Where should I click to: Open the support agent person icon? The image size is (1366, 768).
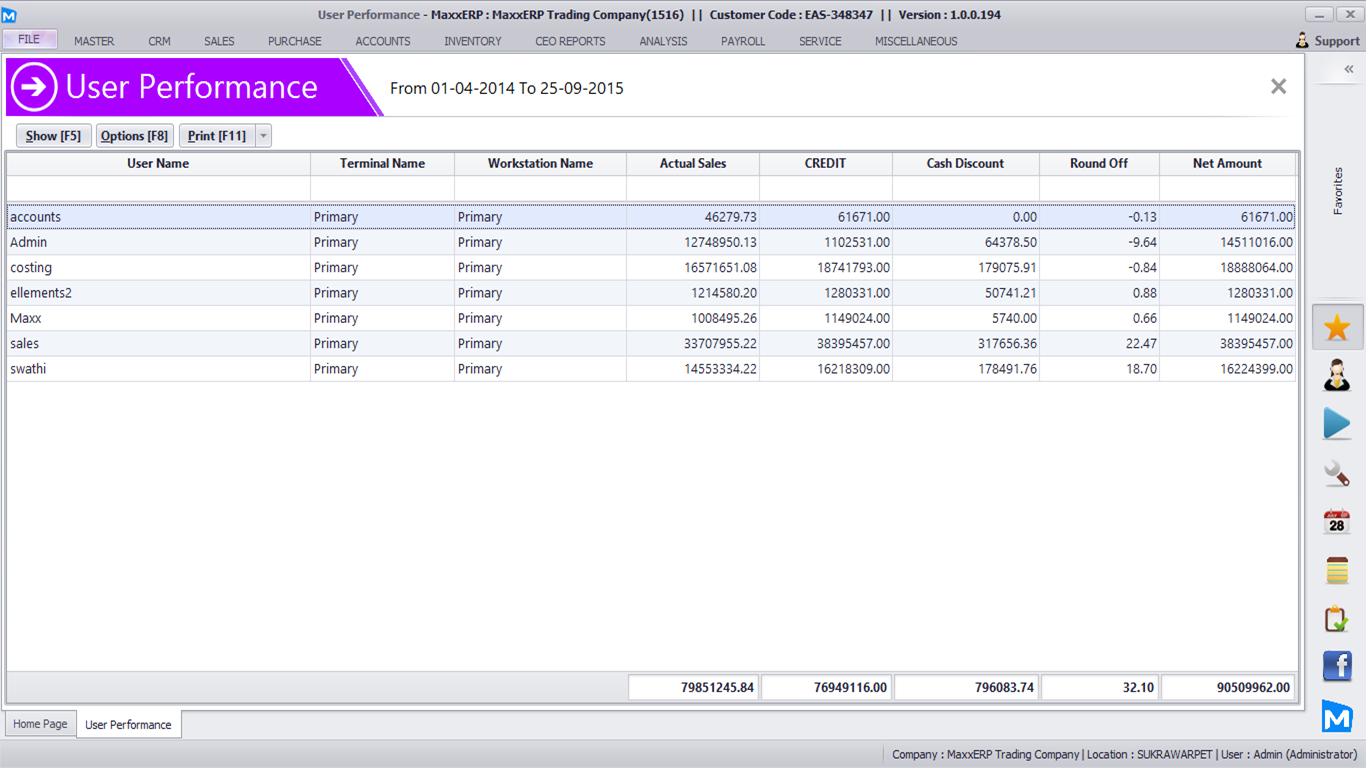1337,375
